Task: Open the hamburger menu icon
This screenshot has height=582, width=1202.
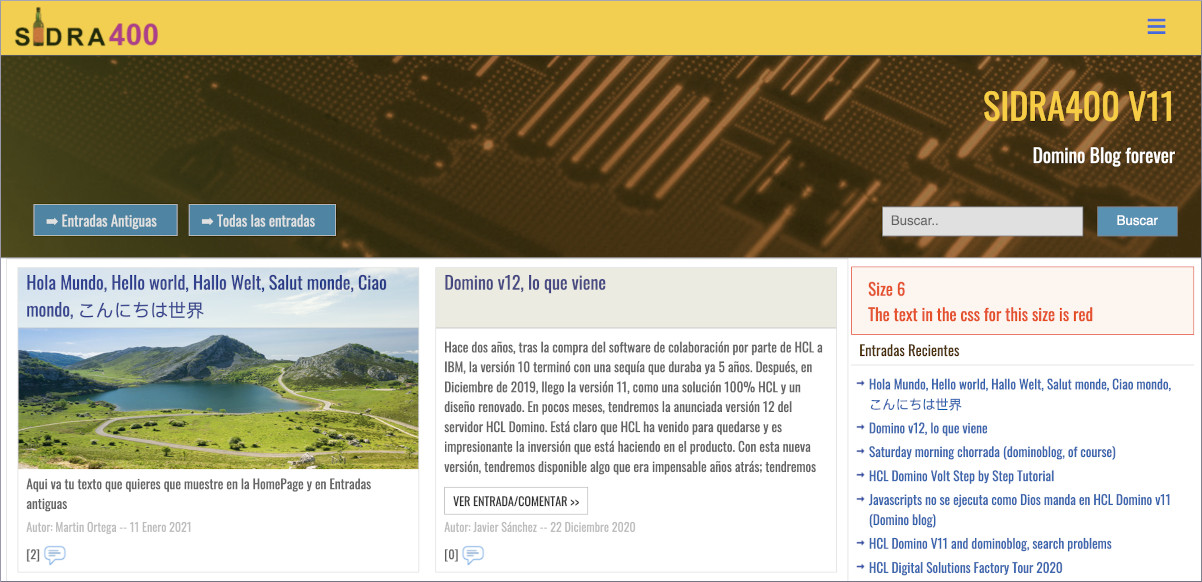Action: pyautogui.click(x=1156, y=27)
